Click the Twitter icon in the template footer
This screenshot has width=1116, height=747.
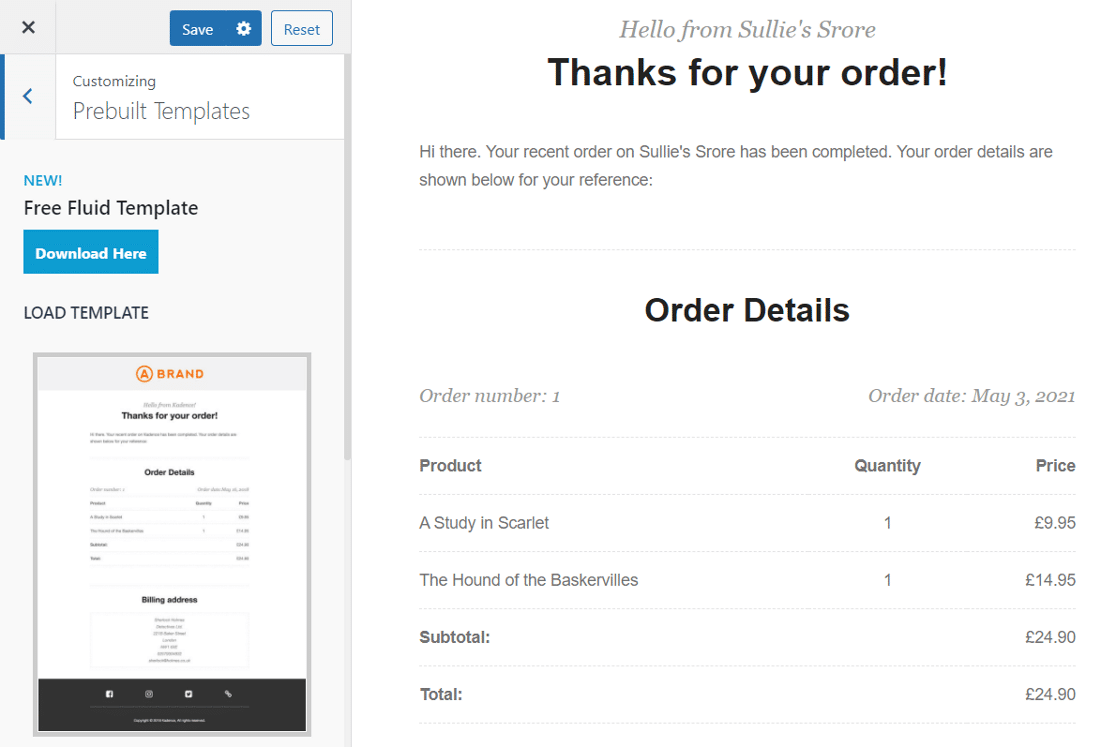click(x=187, y=694)
